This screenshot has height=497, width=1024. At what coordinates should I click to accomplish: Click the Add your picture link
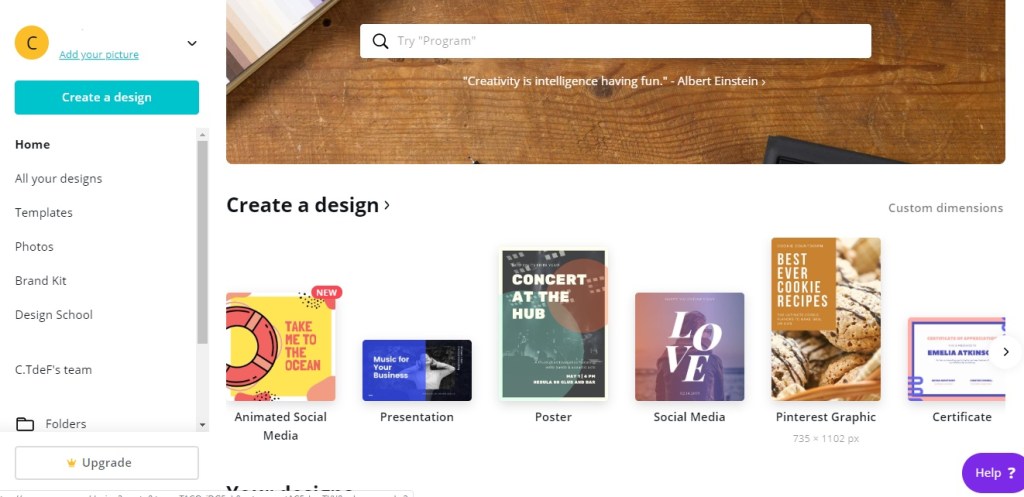pos(99,55)
